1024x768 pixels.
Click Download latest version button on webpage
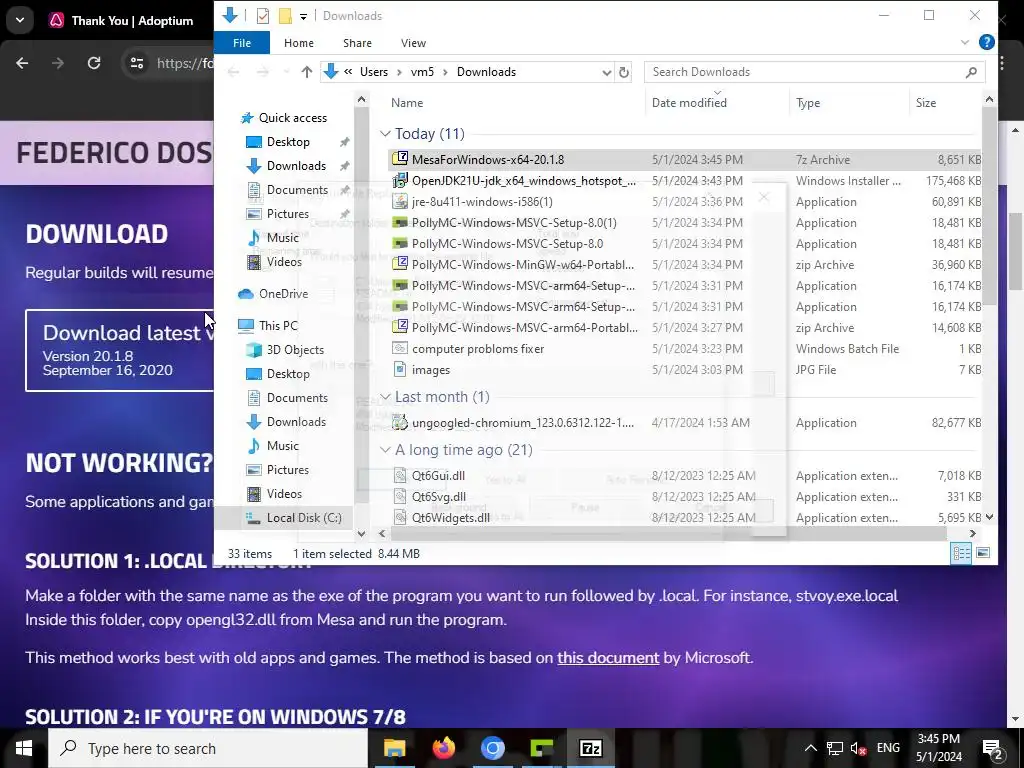[x=120, y=351]
